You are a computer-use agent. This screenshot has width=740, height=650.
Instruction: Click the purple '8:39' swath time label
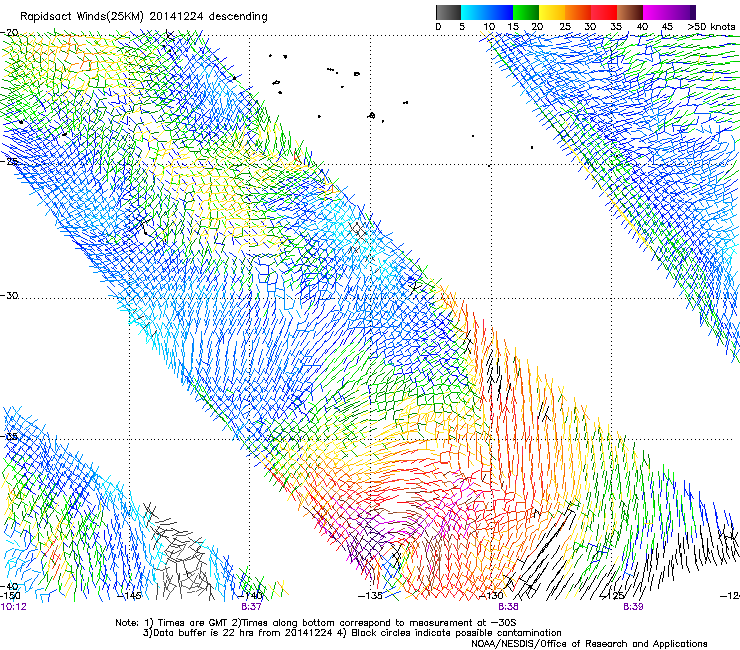[633, 607]
